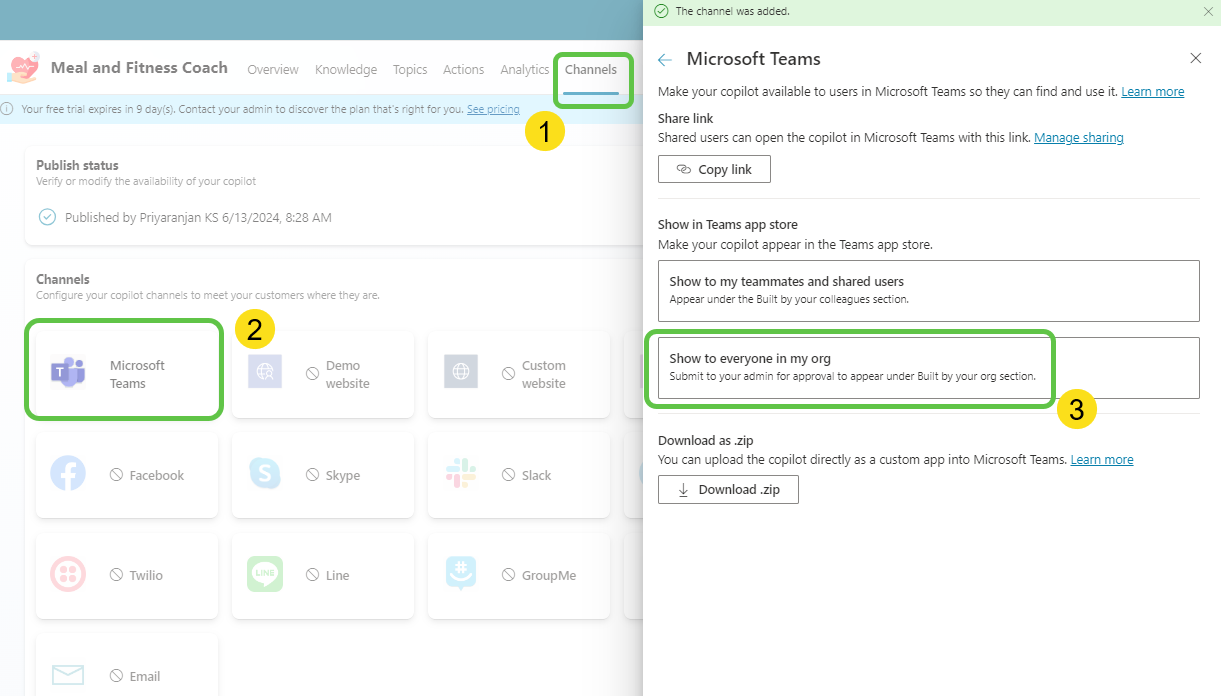Choose the Slack channel icon
Image resolution: width=1221 pixels, height=696 pixels.
[x=460, y=474]
